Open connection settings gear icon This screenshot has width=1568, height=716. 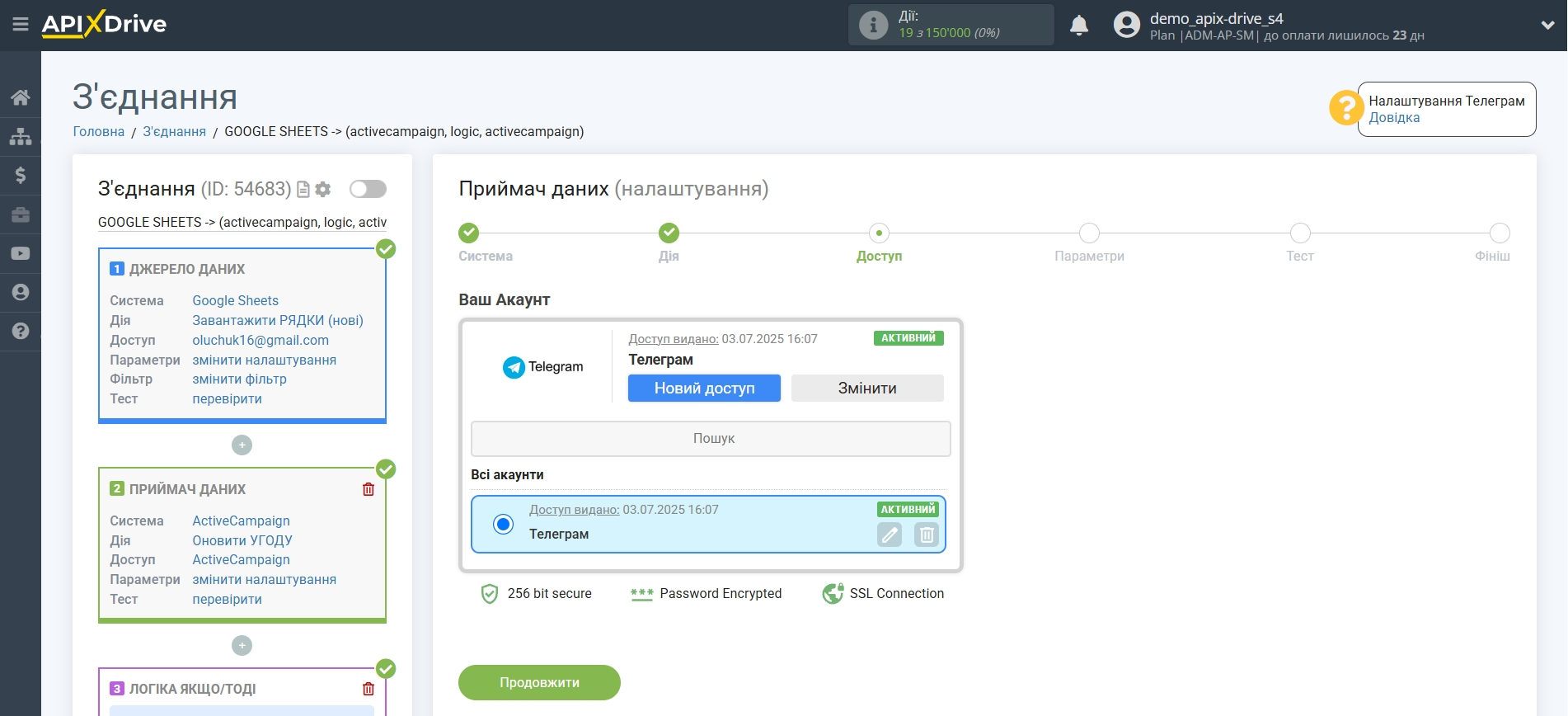323,190
